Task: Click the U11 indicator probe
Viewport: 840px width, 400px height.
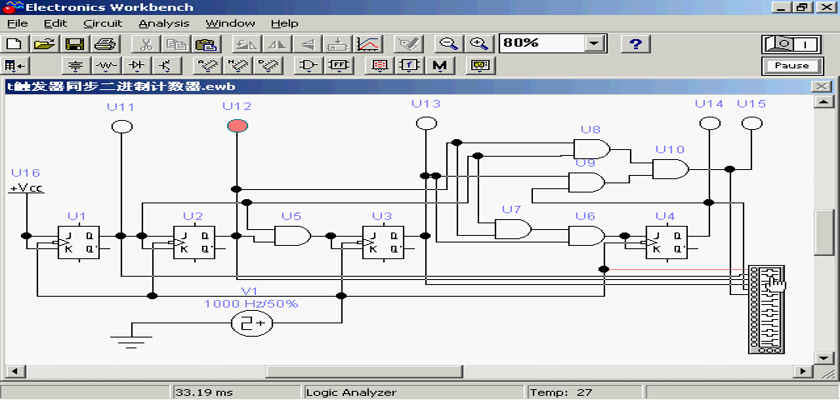Action: tap(122, 126)
